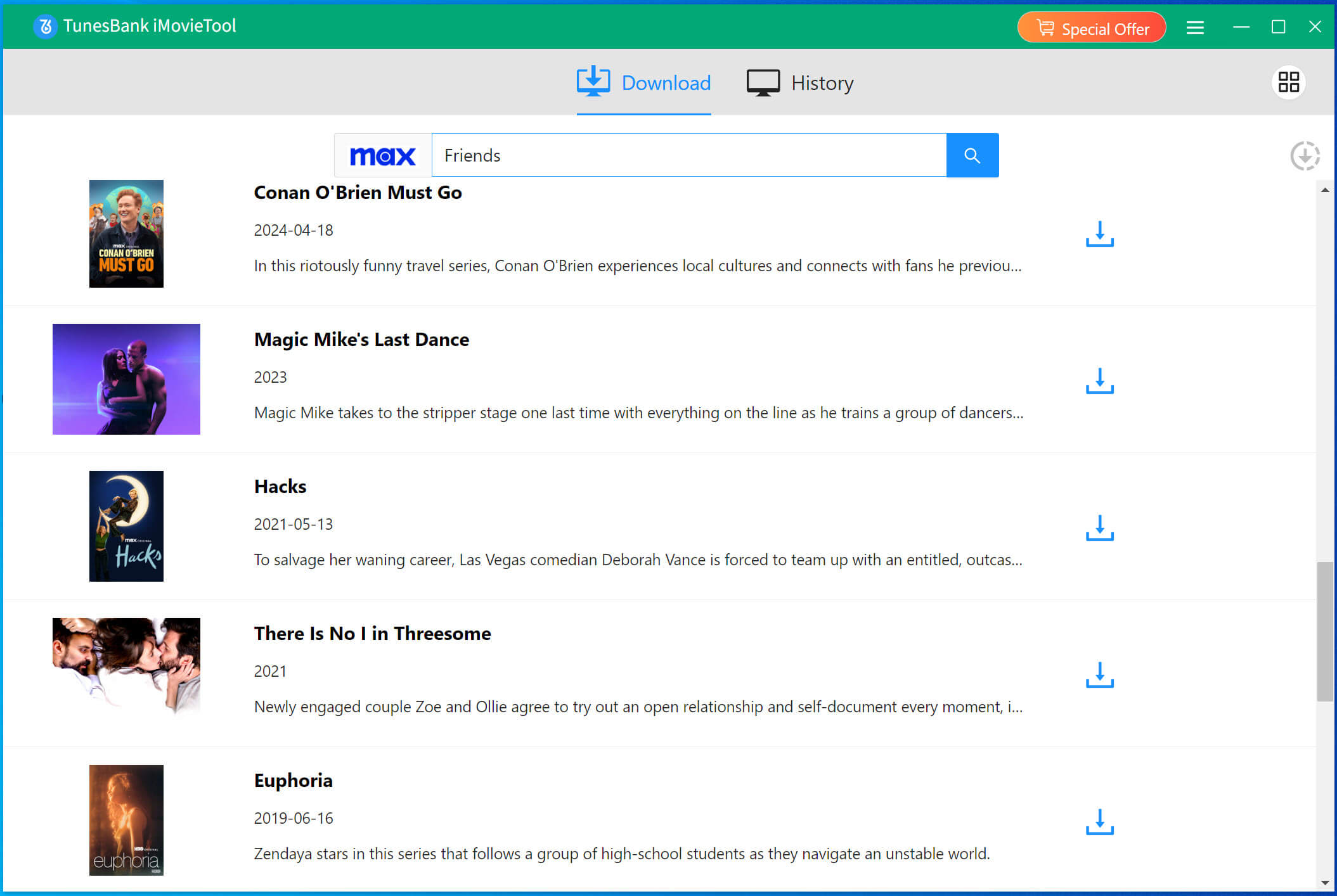Image resolution: width=1337 pixels, height=896 pixels.
Task: Click the Hacks title text
Action: (280, 487)
